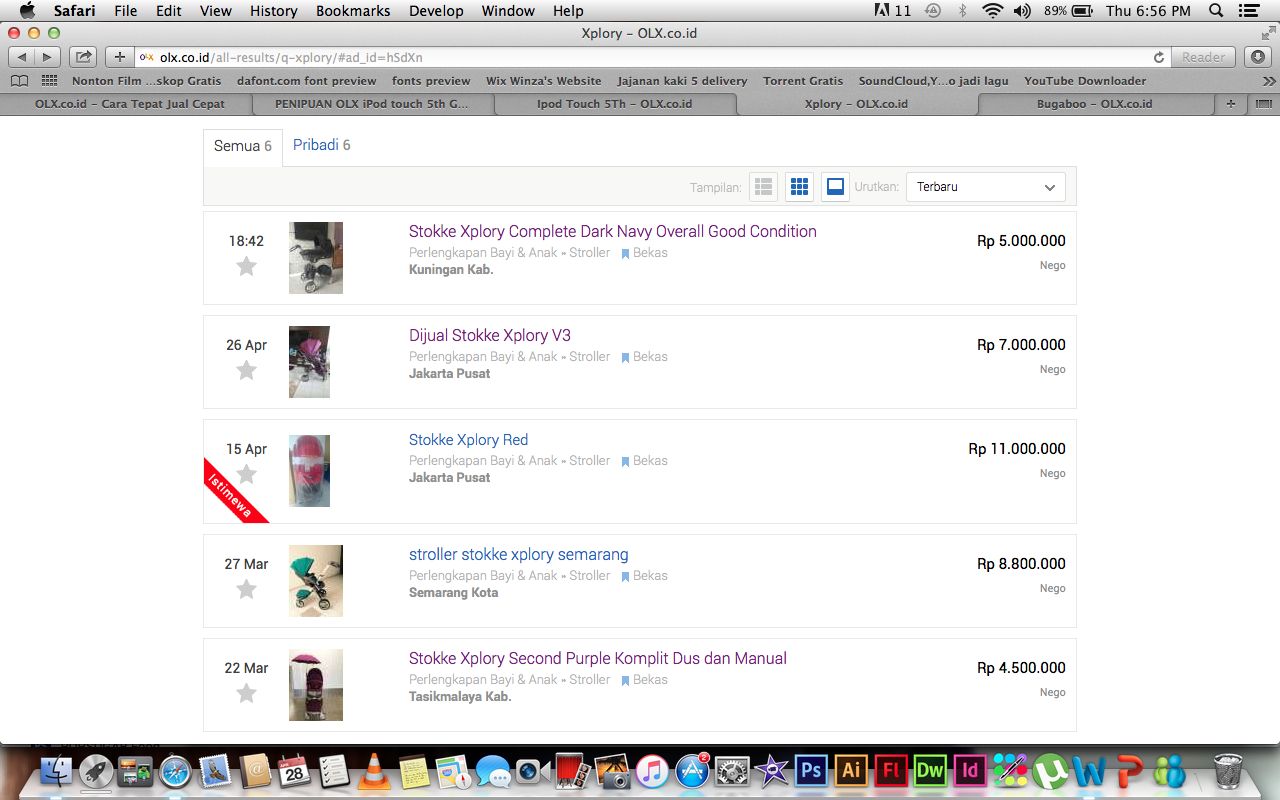Open the File menu
Image resolution: width=1280 pixels, height=800 pixels.
tap(126, 11)
